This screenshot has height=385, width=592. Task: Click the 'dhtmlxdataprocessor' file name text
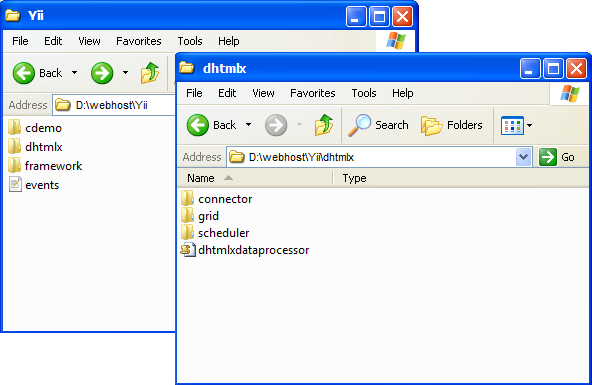(x=254, y=250)
